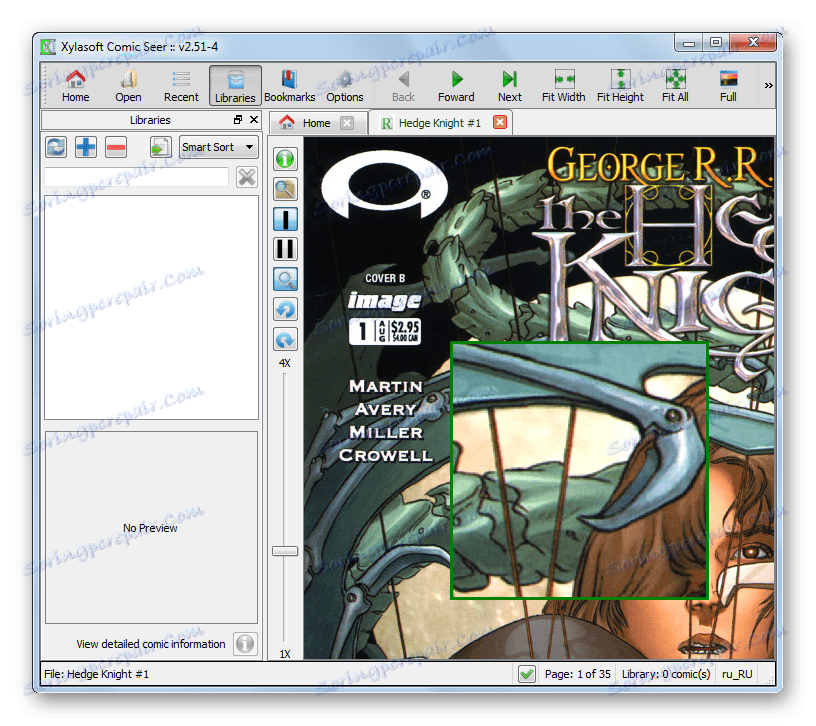Close the Libraries panel
The height and width of the screenshot is (726, 816).
click(254, 120)
